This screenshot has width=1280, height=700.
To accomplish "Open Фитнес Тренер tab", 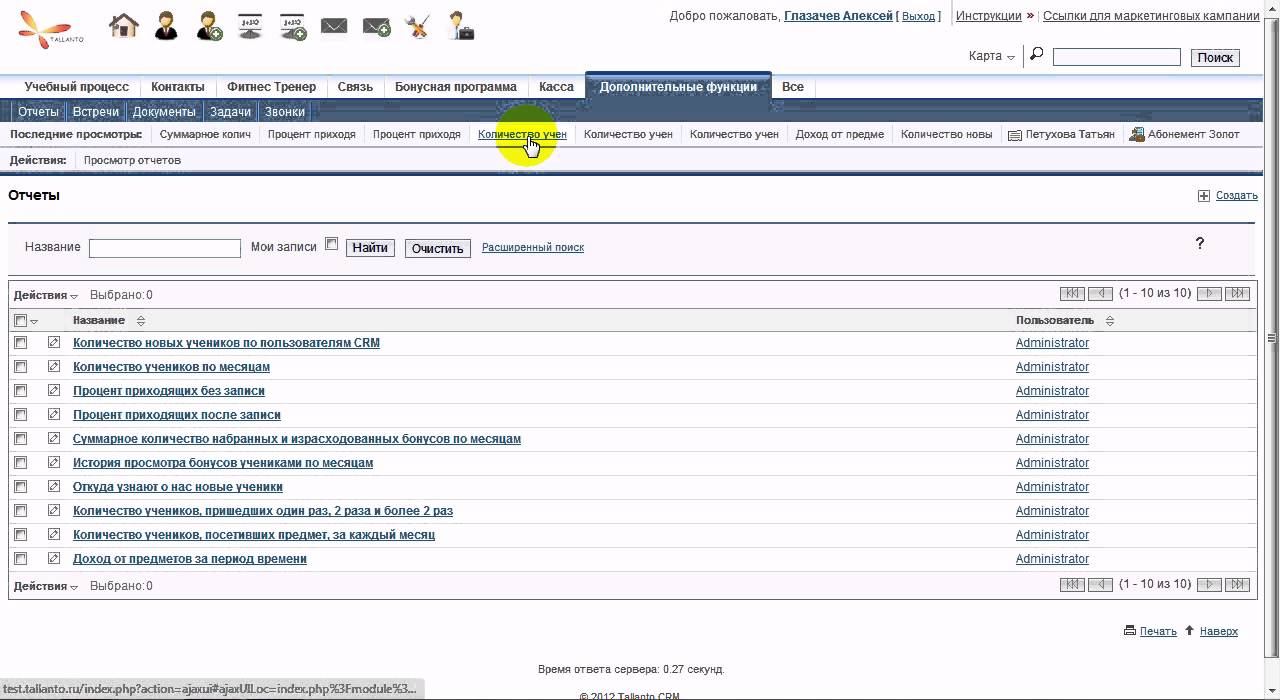I will coord(271,87).
